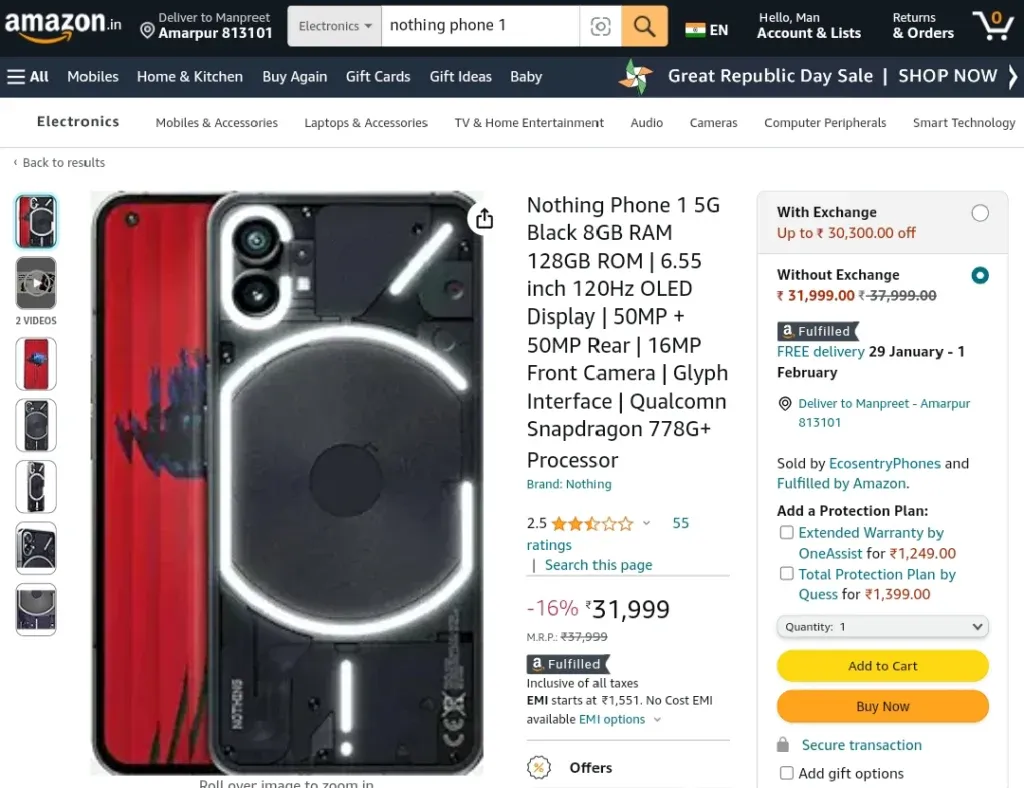Click the Add to Cart button
Screen dimensions: 1024x788
[882, 666]
